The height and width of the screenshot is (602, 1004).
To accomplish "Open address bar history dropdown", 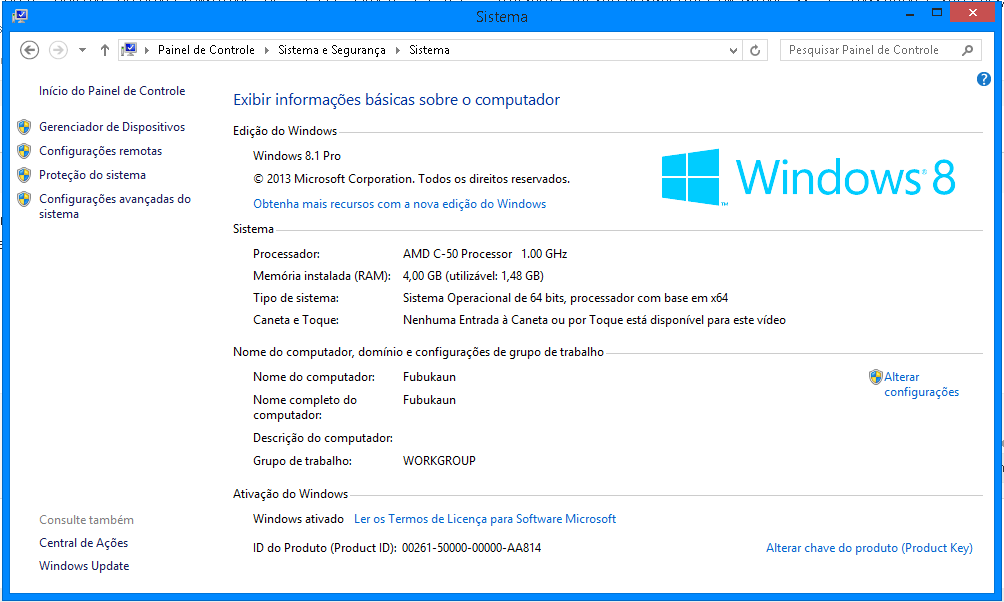I will point(734,51).
